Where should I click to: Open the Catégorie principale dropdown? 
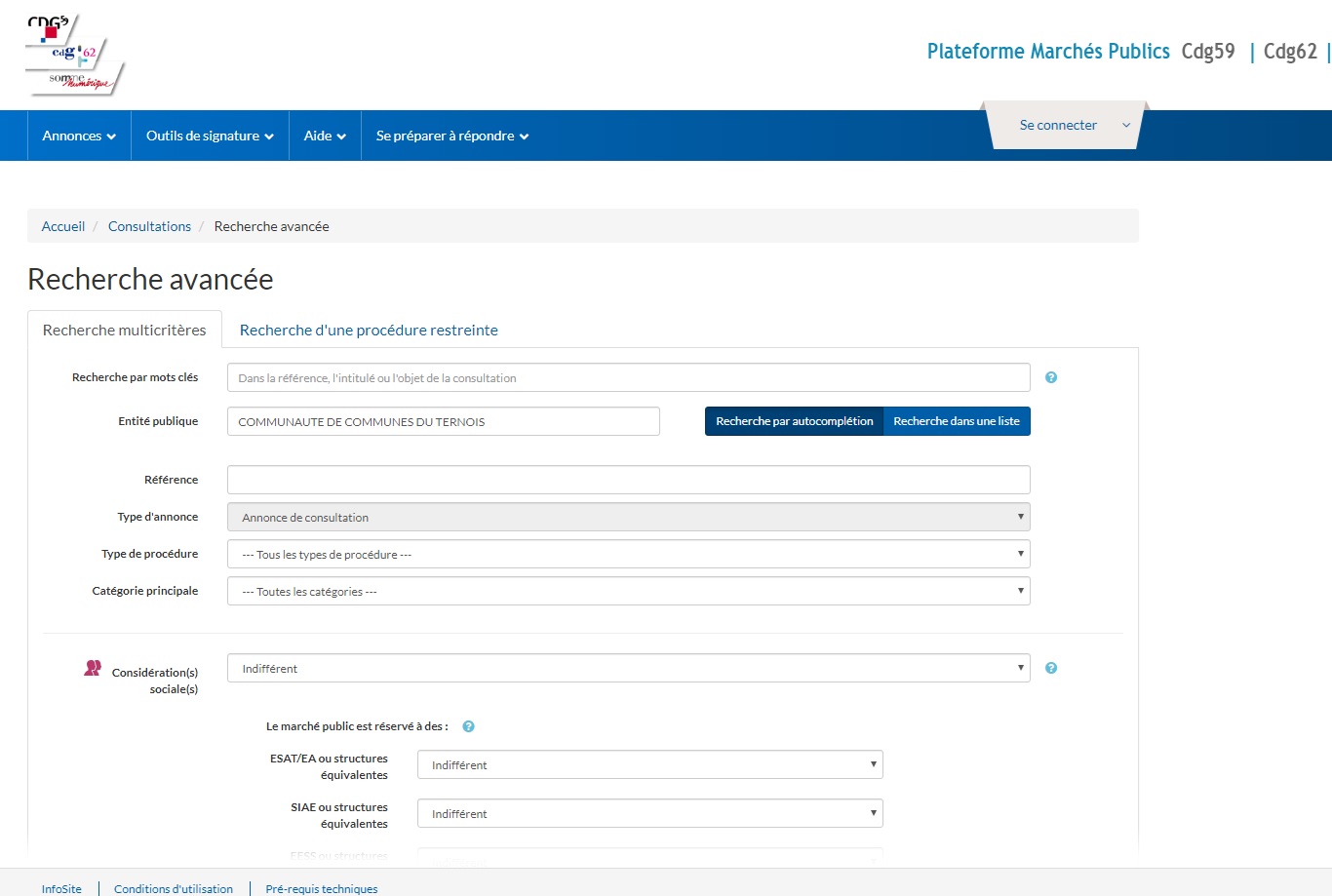tap(628, 591)
